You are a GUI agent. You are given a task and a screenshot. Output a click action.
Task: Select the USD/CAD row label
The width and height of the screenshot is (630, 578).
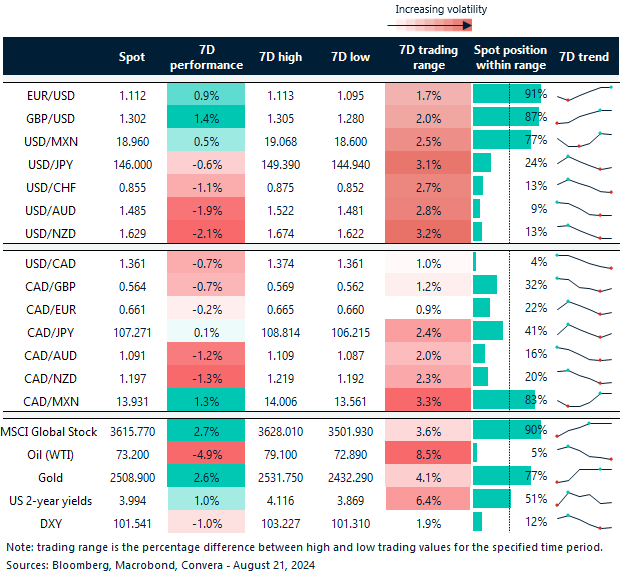point(50,262)
